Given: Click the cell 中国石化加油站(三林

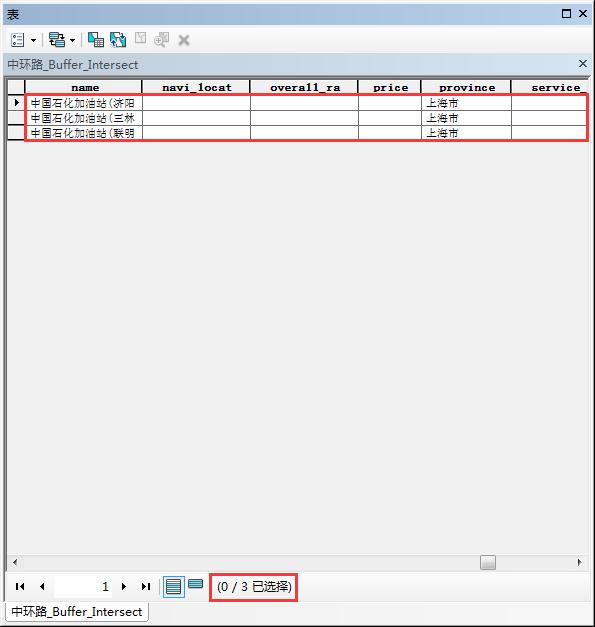Looking at the screenshot, I should coord(84,118).
